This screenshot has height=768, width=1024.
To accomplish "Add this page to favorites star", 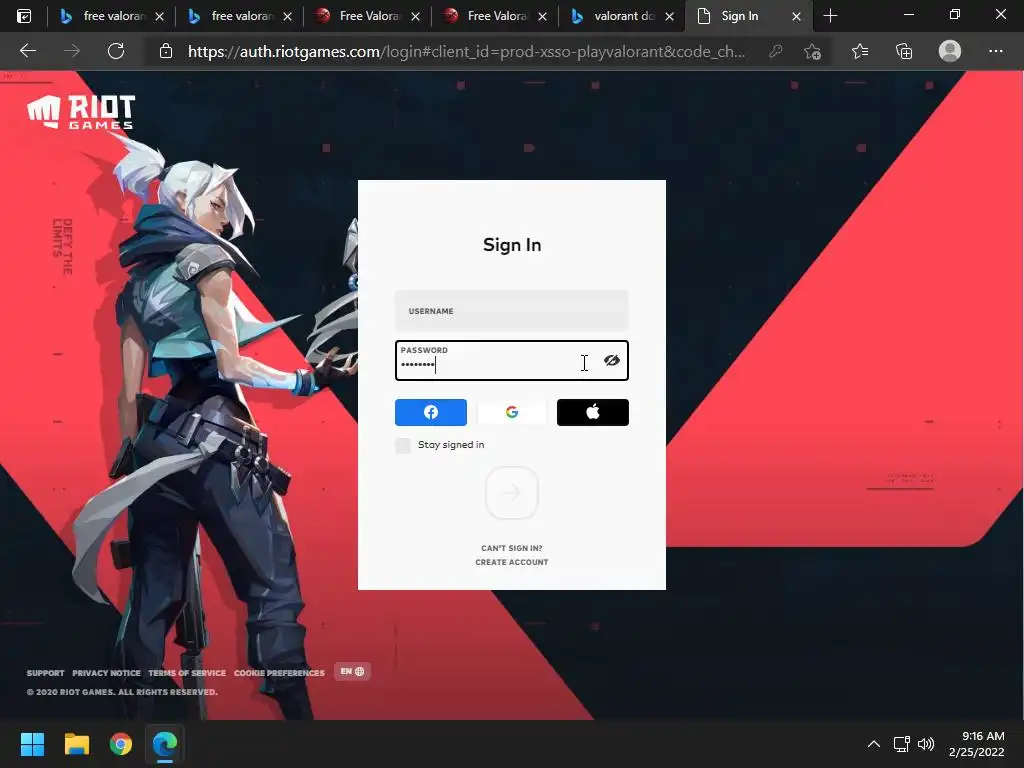I will tap(812, 51).
